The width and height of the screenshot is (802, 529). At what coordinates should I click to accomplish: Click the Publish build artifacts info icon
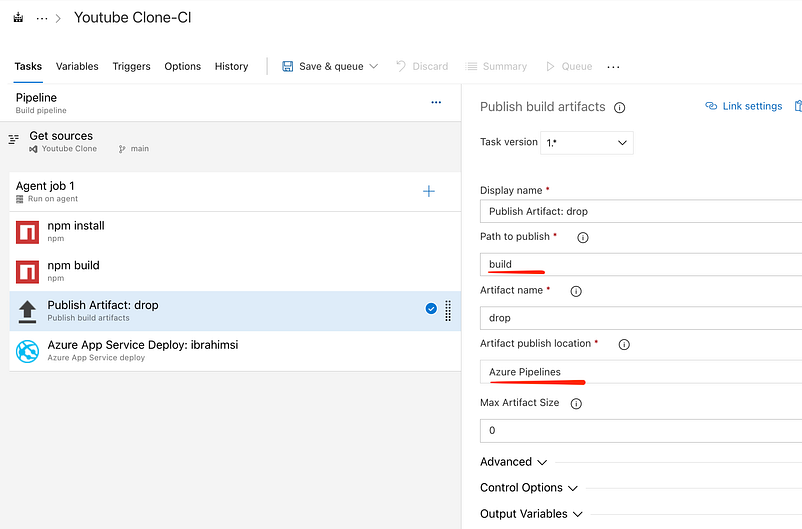pyautogui.click(x=619, y=107)
